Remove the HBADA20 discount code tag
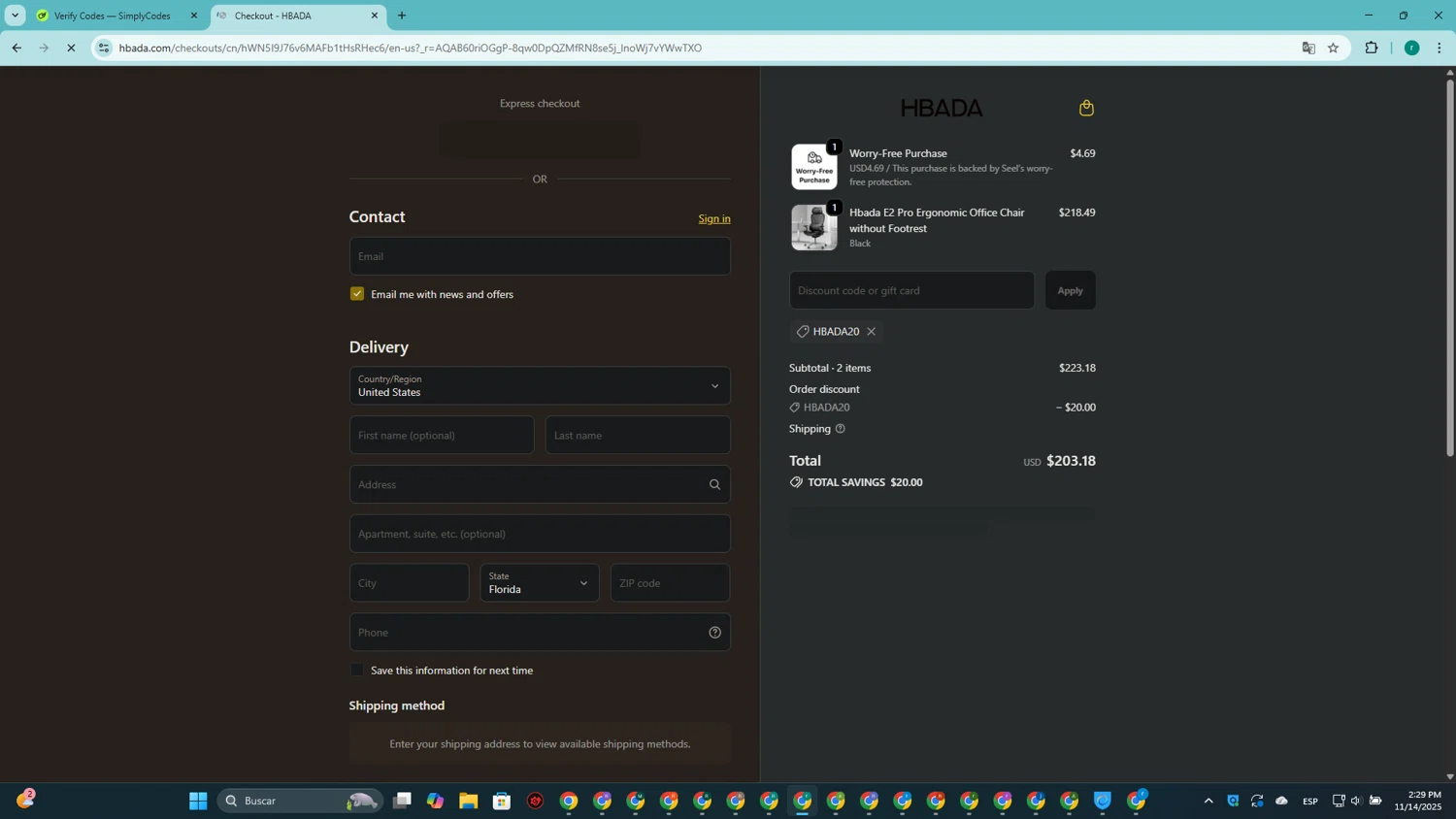1456x819 pixels. pyautogui.click(x=871, y=332)
